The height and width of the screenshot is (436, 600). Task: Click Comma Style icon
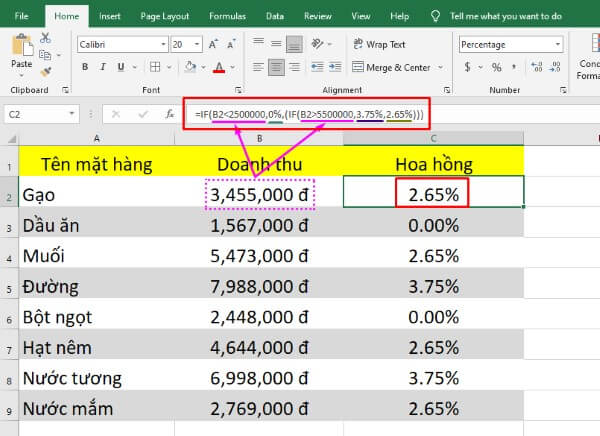pyautogui.click(x=514, y=67)
